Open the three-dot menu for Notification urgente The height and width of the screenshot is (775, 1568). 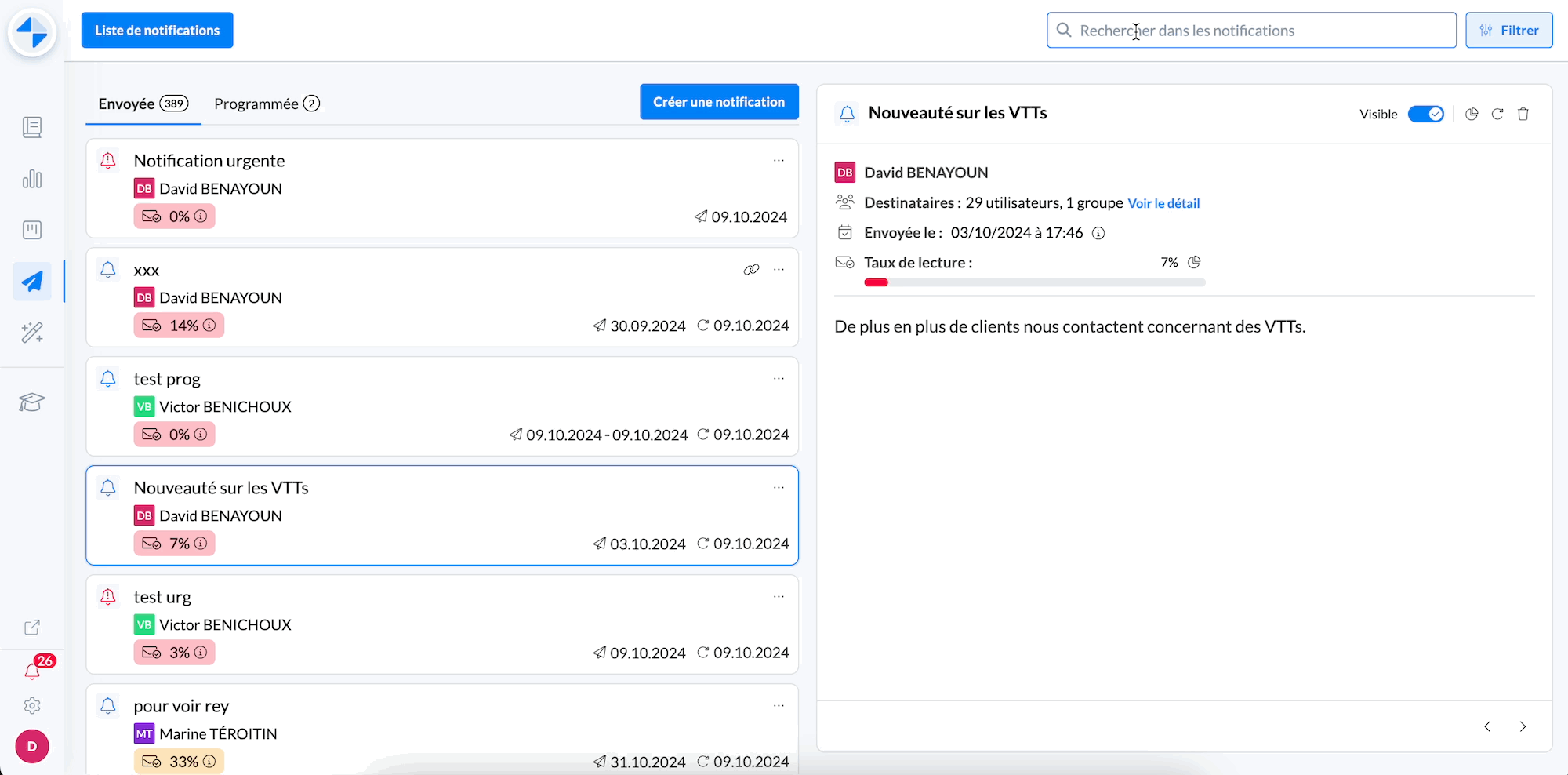point(779,161)
